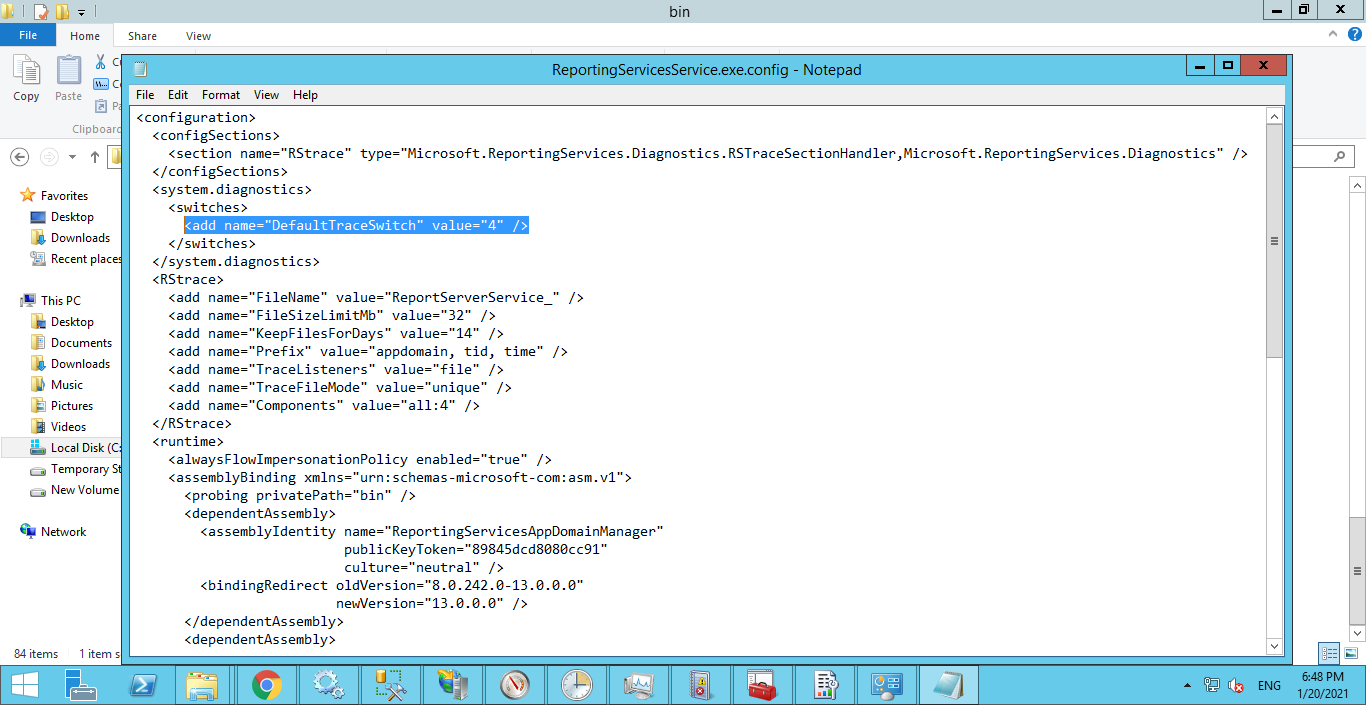Click the Windows Start button
Image resolution: width=1366 pixels, height=705 pixels.
24,685
